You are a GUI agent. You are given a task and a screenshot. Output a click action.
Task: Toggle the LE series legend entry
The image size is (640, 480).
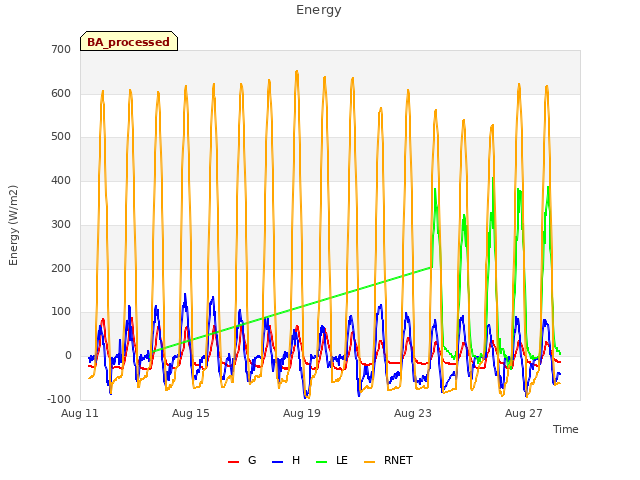point(332,460)
